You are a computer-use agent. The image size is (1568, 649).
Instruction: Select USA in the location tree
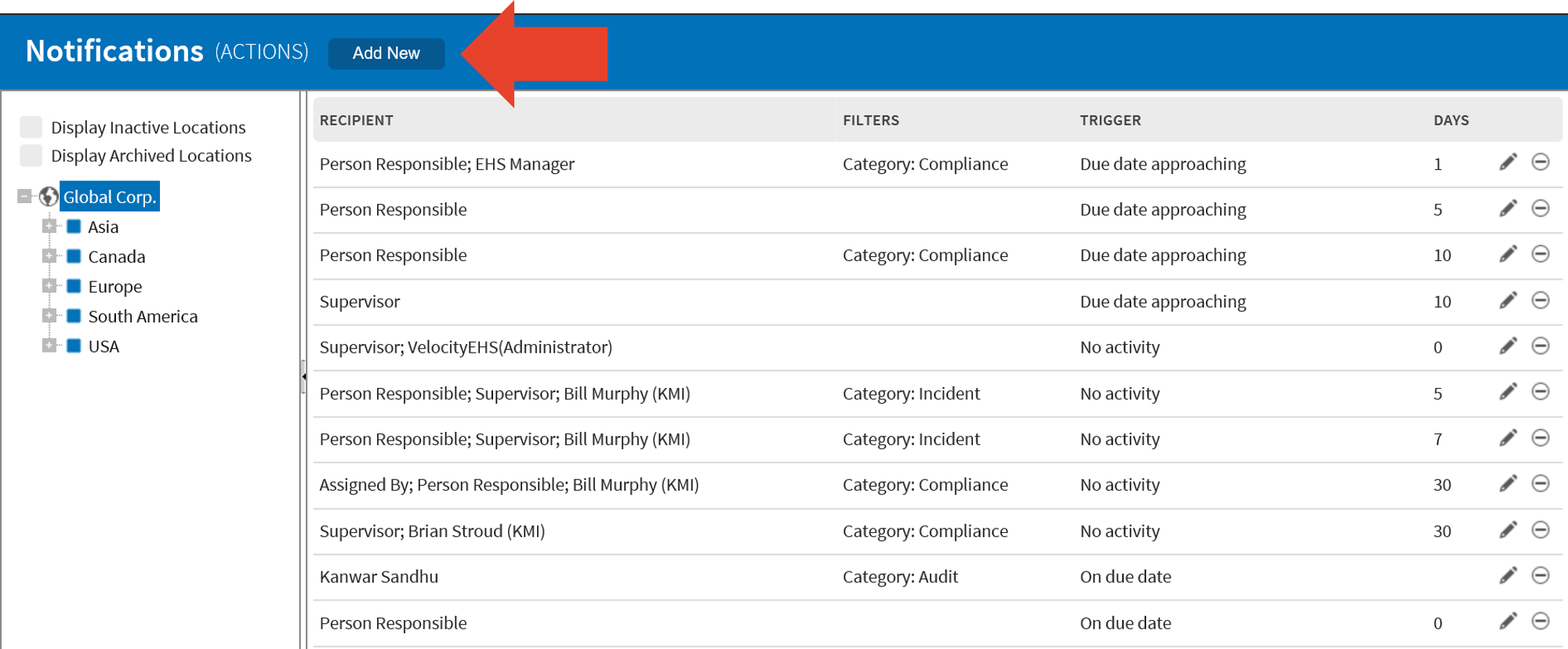tap(103, 346)
